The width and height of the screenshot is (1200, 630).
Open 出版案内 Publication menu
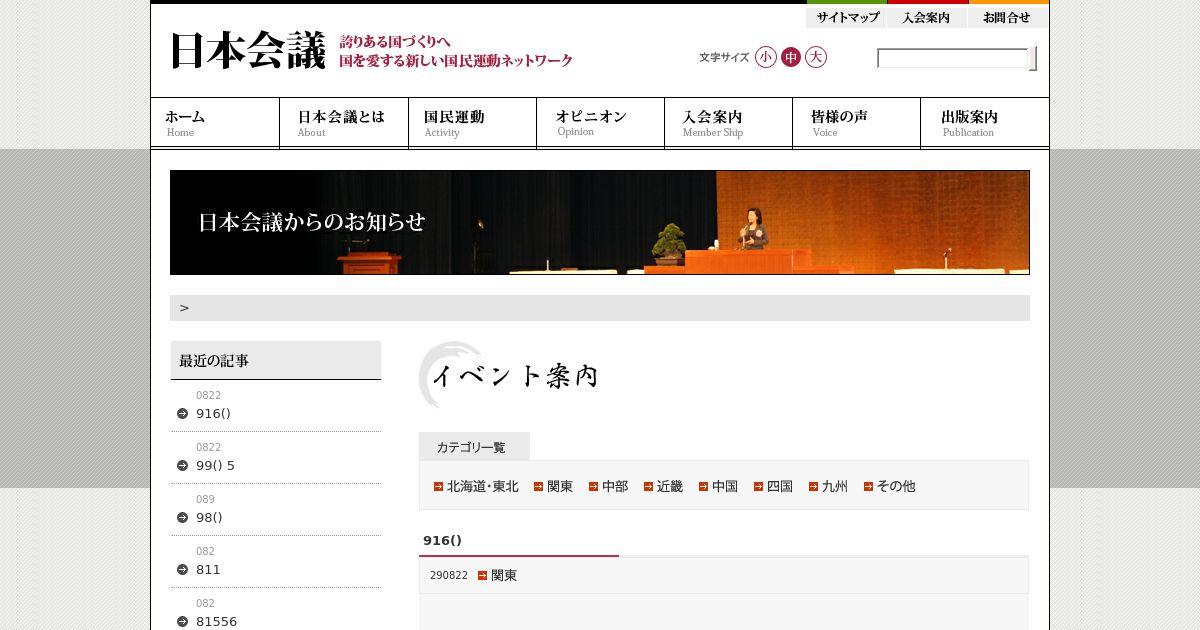pos(985,123)
